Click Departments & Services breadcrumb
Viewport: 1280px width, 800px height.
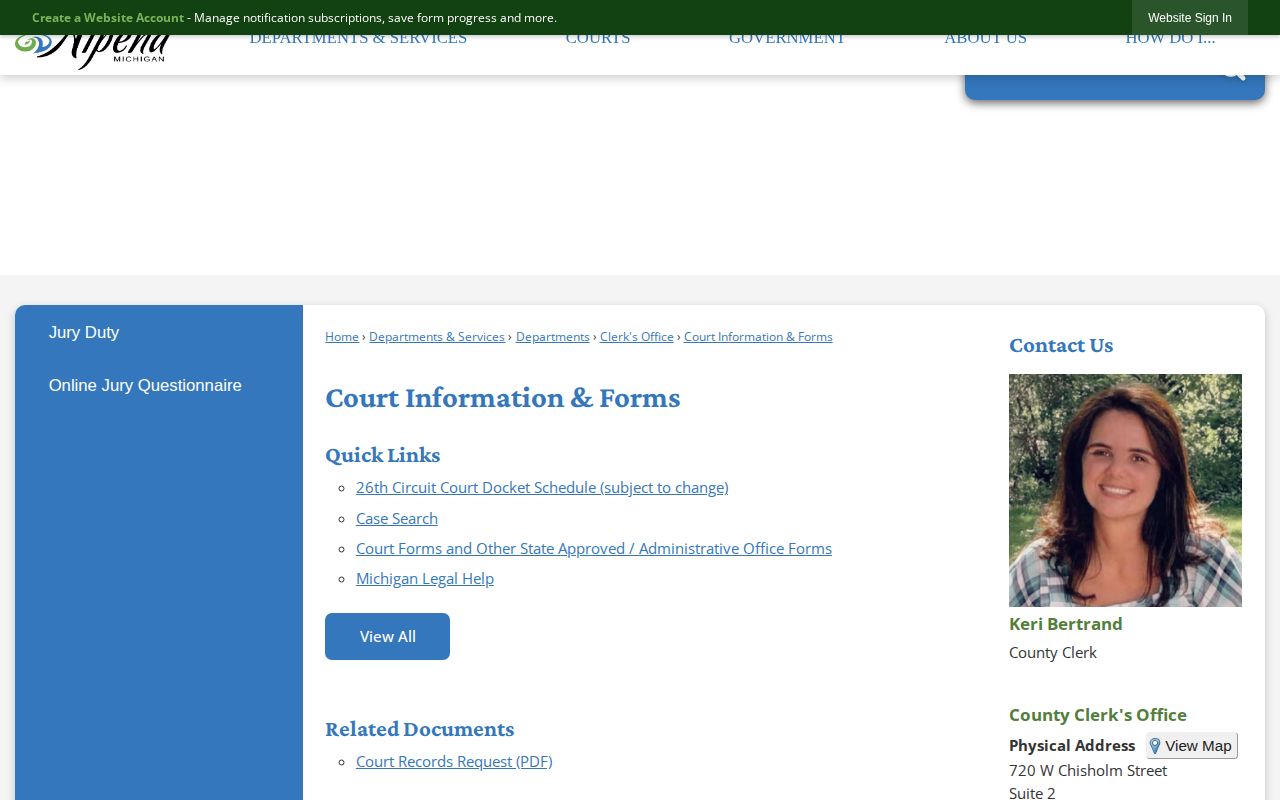(437, 337)
